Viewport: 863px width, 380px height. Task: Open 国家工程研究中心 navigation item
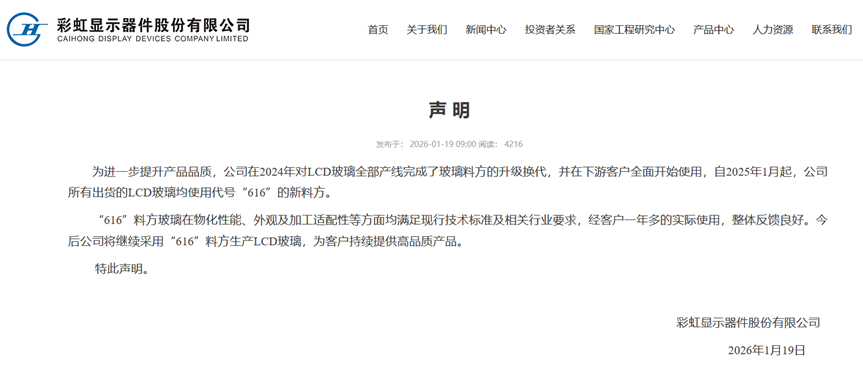tap(634, 30)
